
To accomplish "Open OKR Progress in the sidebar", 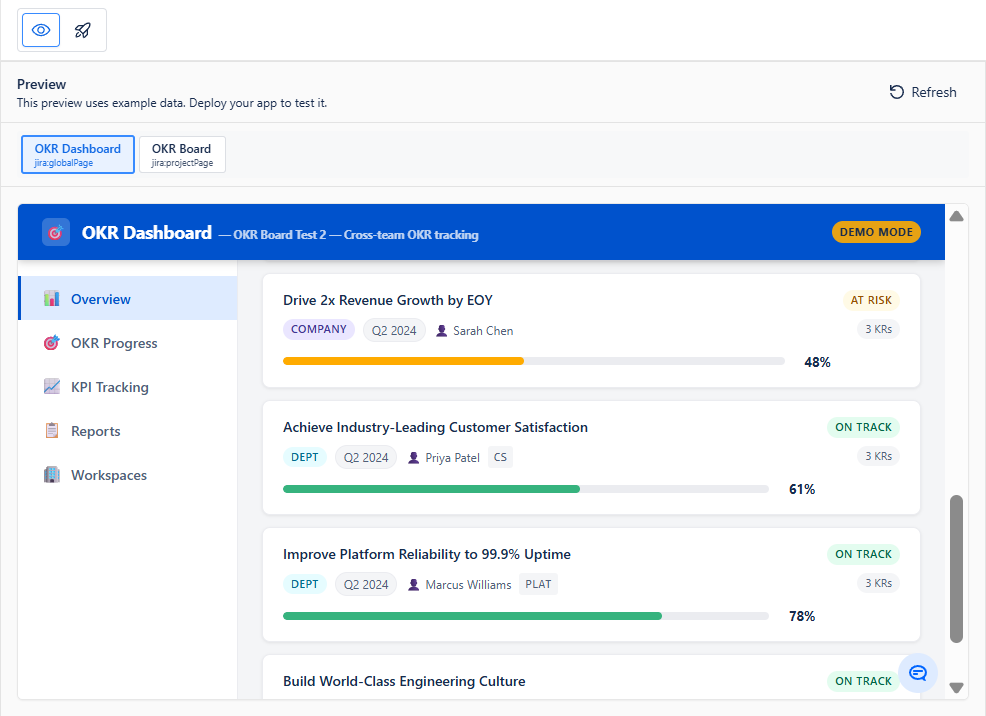I will click(x=128, y=343).
